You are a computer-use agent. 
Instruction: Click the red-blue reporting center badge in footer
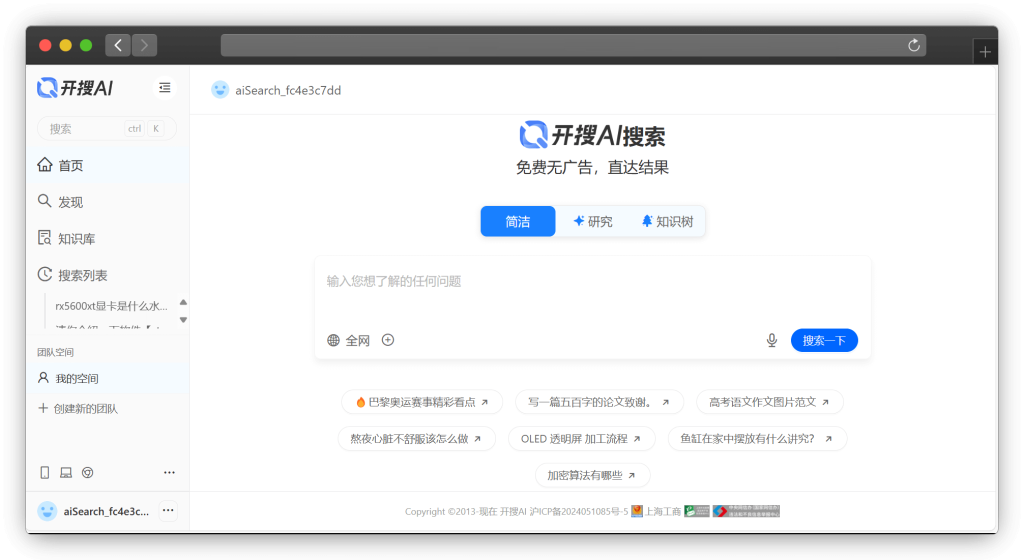click(x=746, y=511)
